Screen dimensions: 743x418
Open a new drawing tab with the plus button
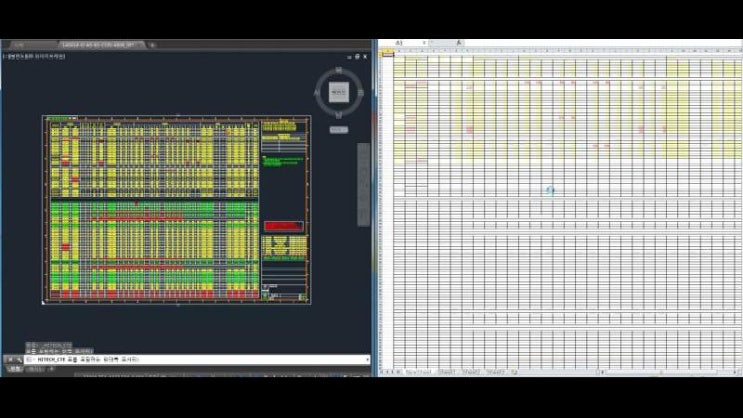click(152, 45)
